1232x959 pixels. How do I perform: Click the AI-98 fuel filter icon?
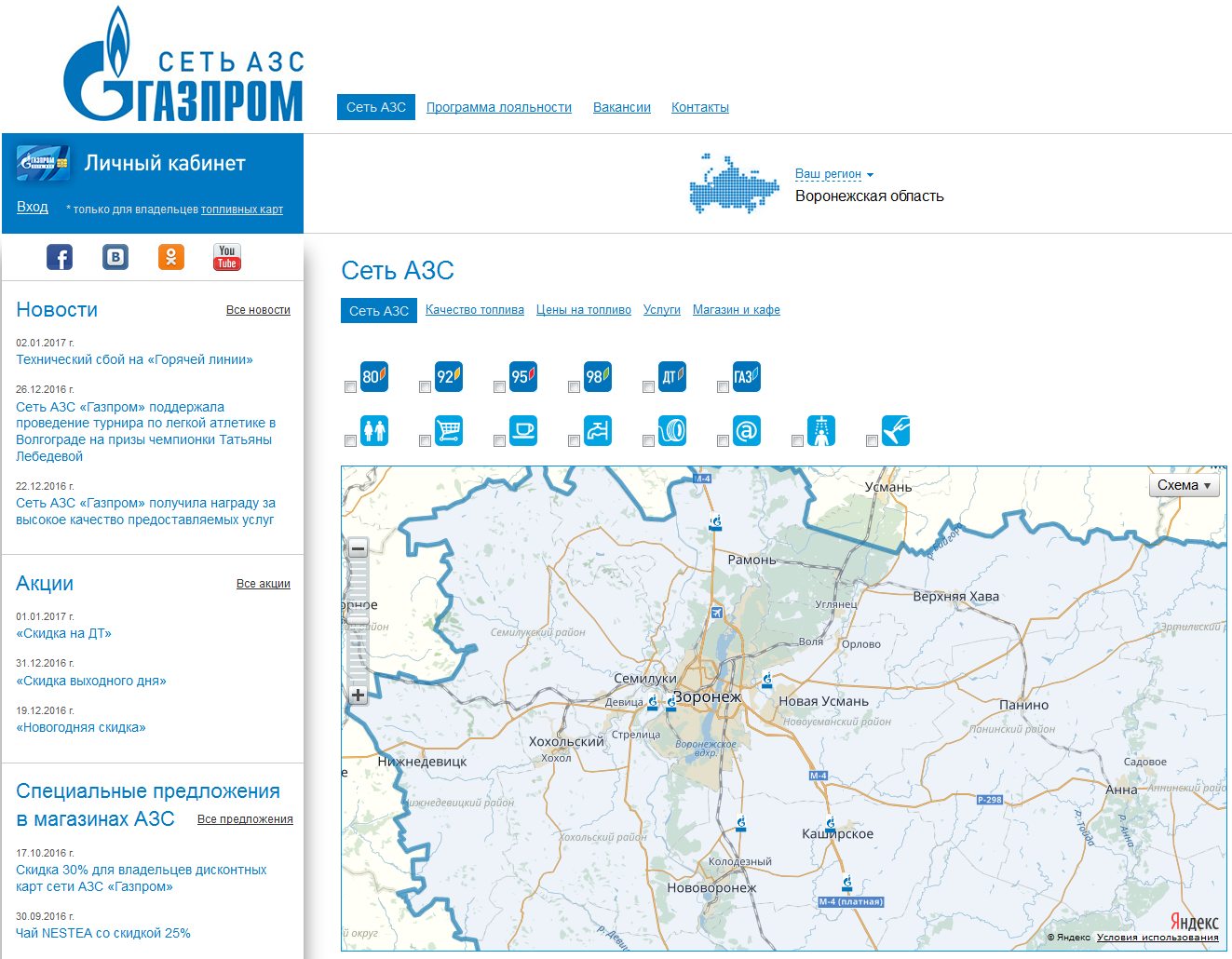[x=598, y=376]
